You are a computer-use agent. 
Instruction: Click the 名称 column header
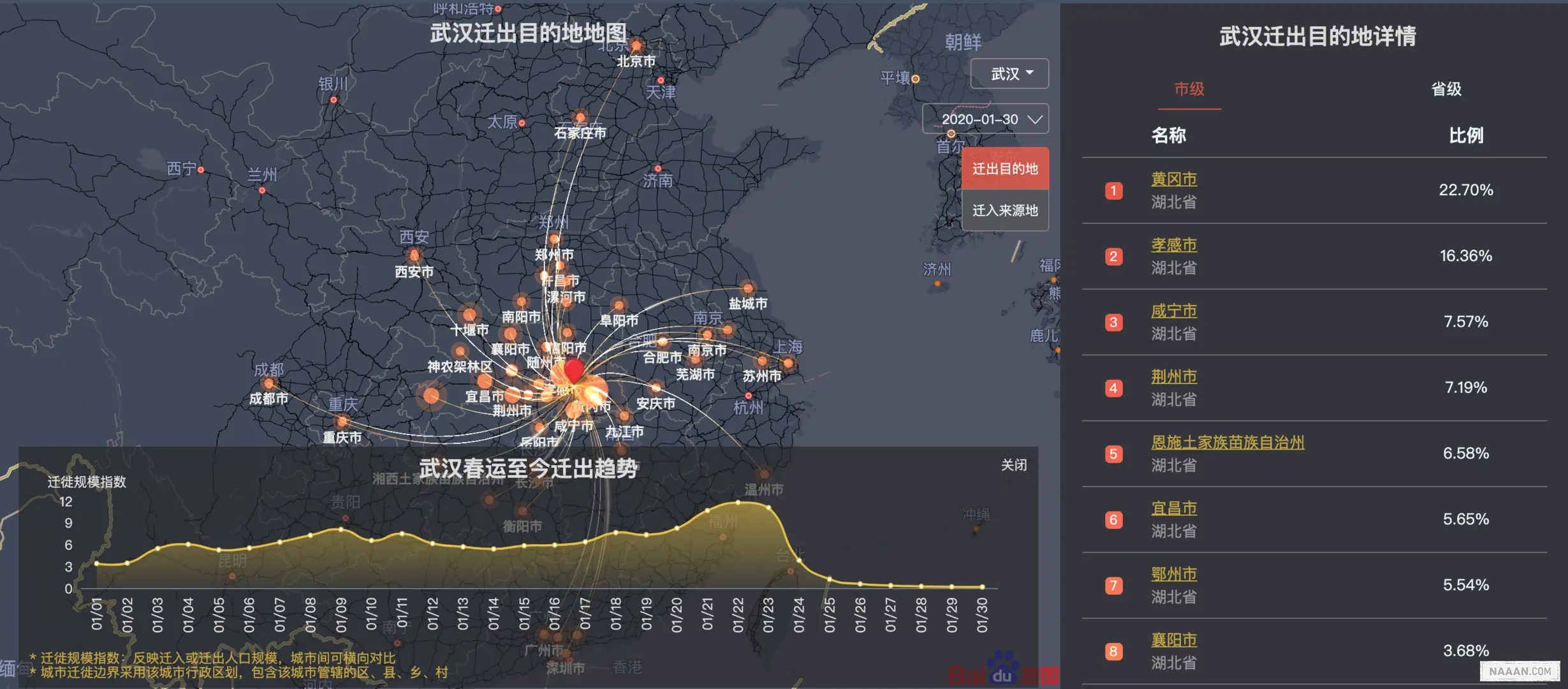coord(1168,135)
